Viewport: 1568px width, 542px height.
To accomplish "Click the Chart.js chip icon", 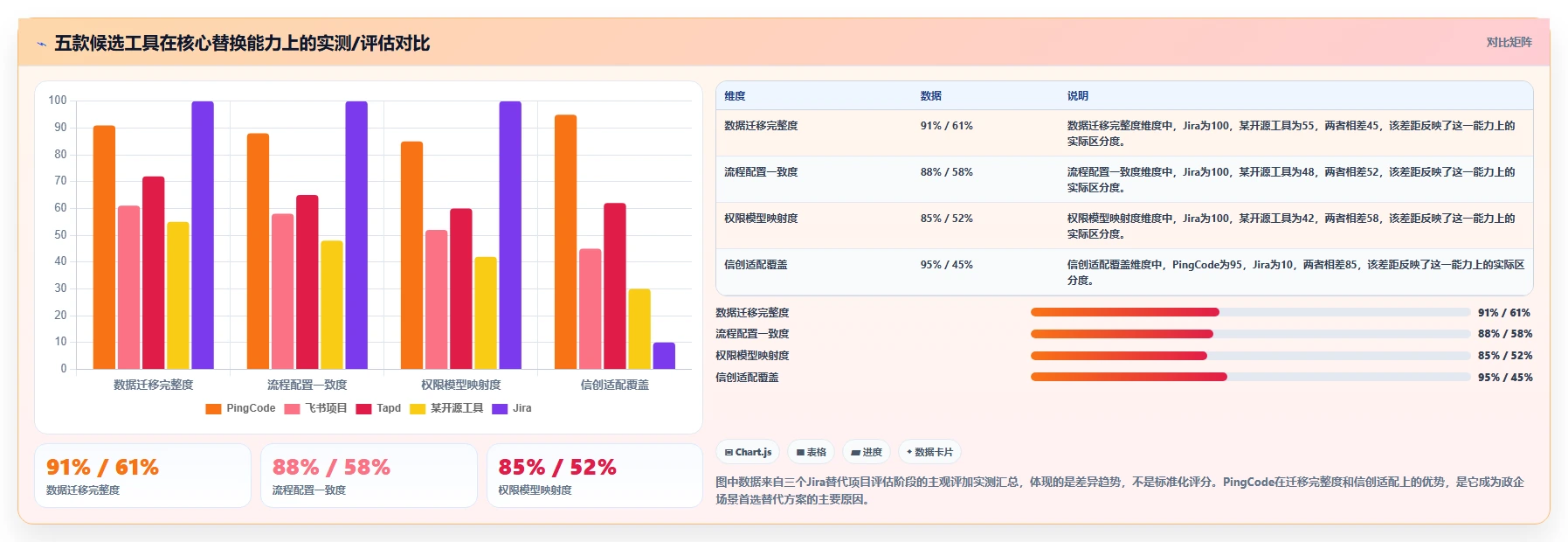I will [x=729, y=452].
